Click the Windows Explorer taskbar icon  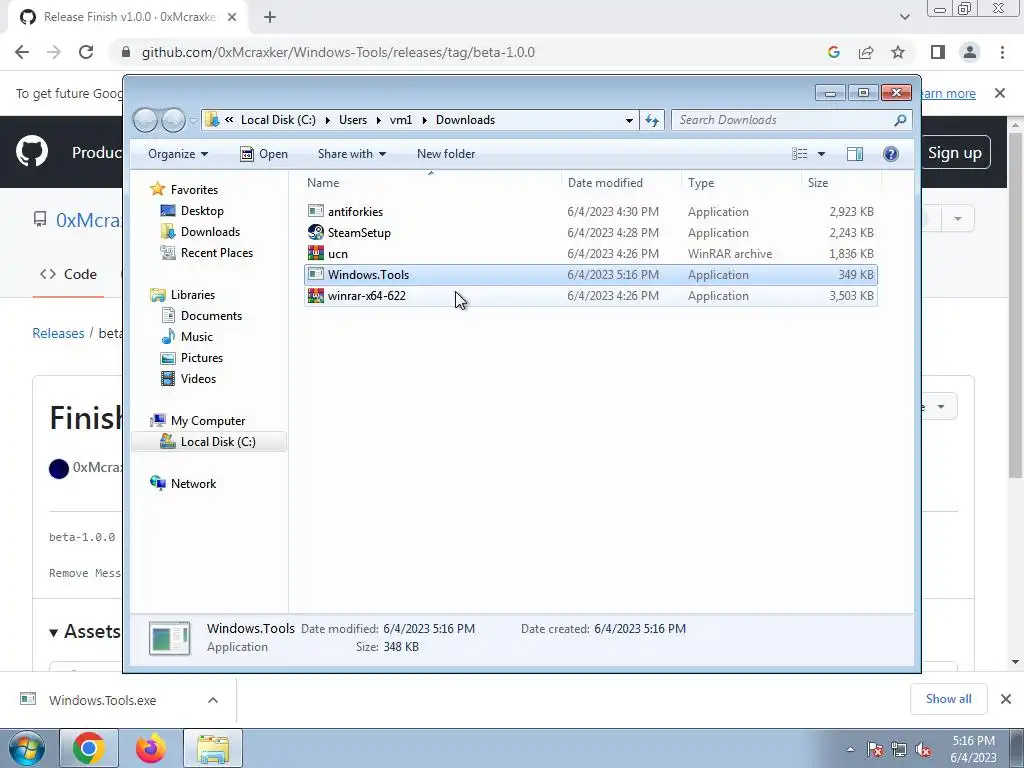coord(213,748)
